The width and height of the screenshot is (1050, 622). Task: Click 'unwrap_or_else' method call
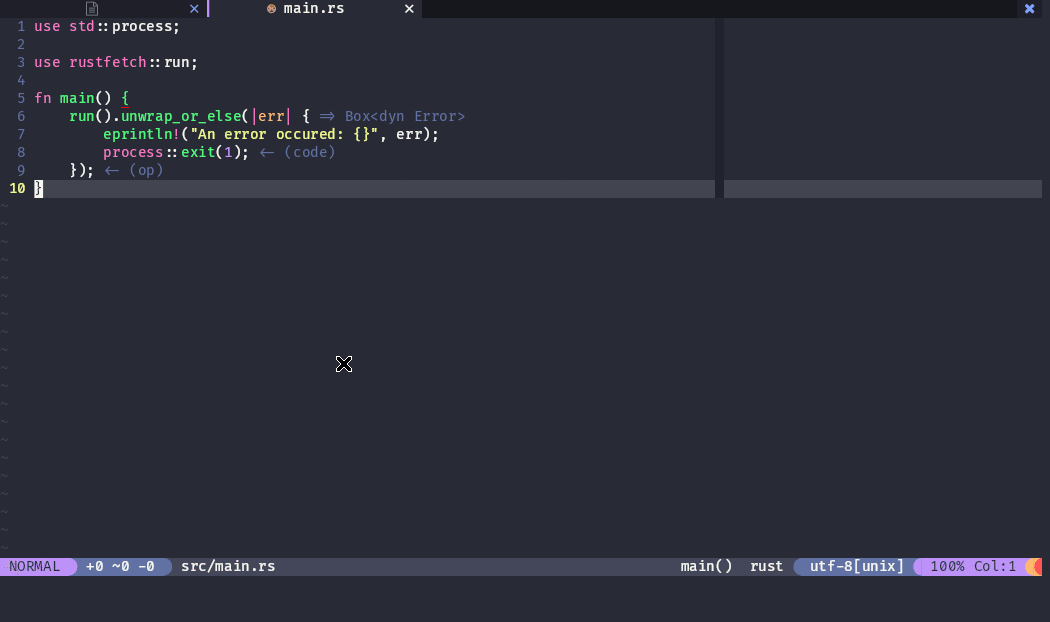pyautogui.click(x=181, y=116)
